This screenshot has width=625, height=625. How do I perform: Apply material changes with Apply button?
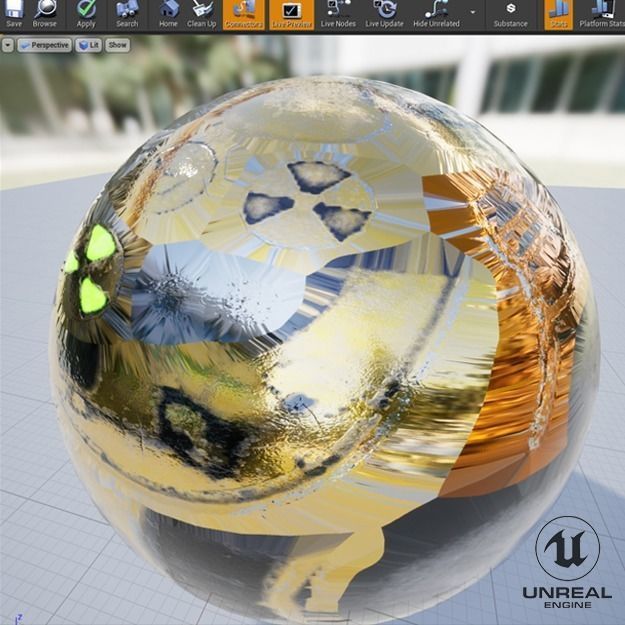86,14
